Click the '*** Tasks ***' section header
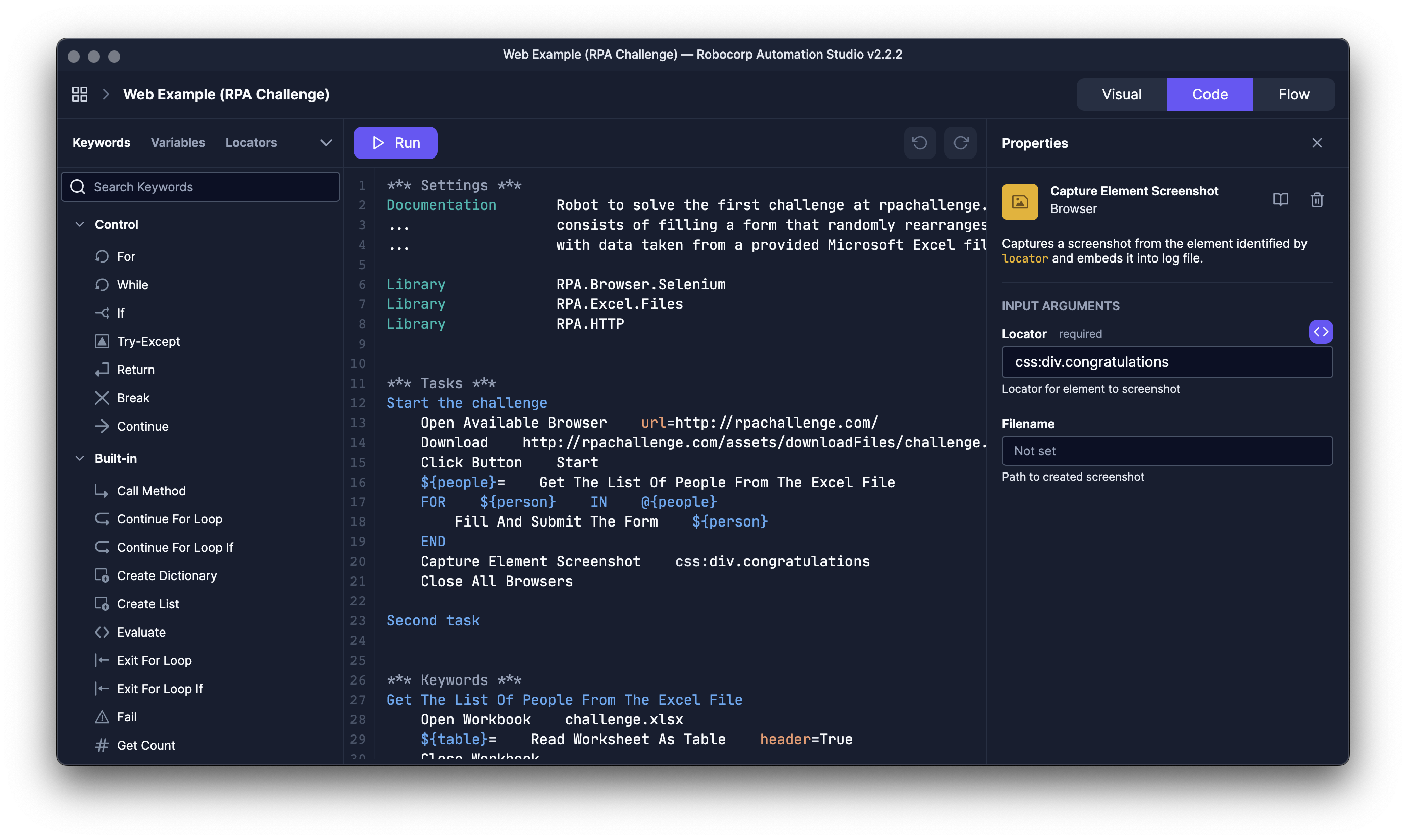The height and width of the screenshot is (840, 1406). coord(441,383)
